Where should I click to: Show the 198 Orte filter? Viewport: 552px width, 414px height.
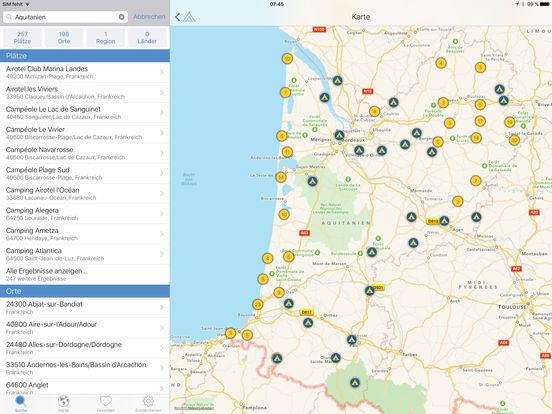(64, 38)
